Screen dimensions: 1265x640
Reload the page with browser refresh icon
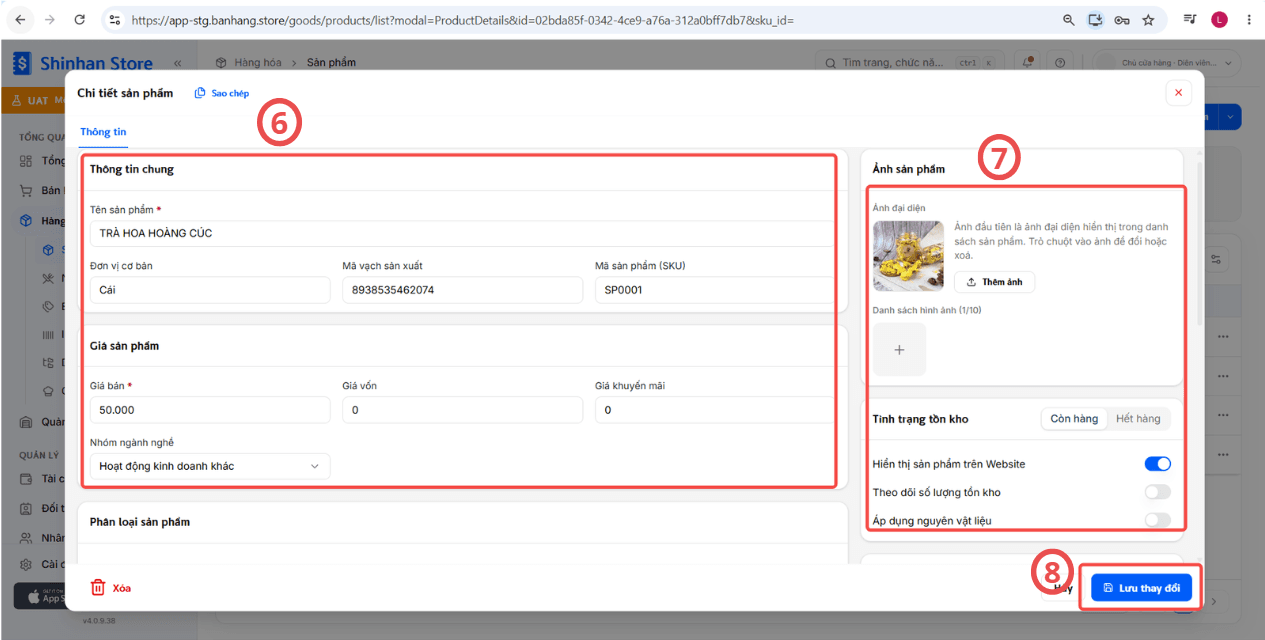coord(80,19)
